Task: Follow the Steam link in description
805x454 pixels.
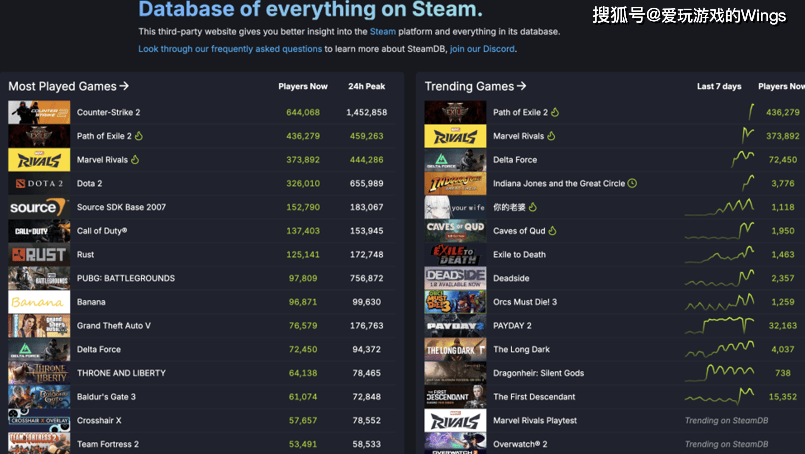Action: pos(382,31)
